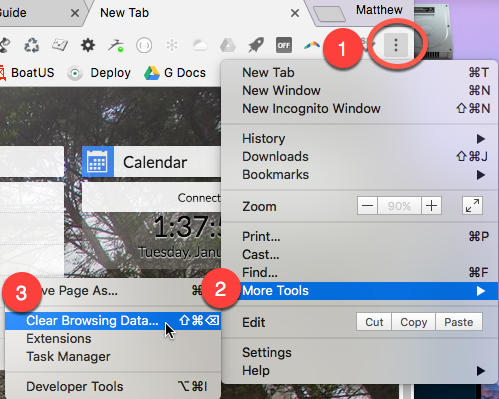Choose Clear Browsing Data... in submenu

[x=113, y=321]
